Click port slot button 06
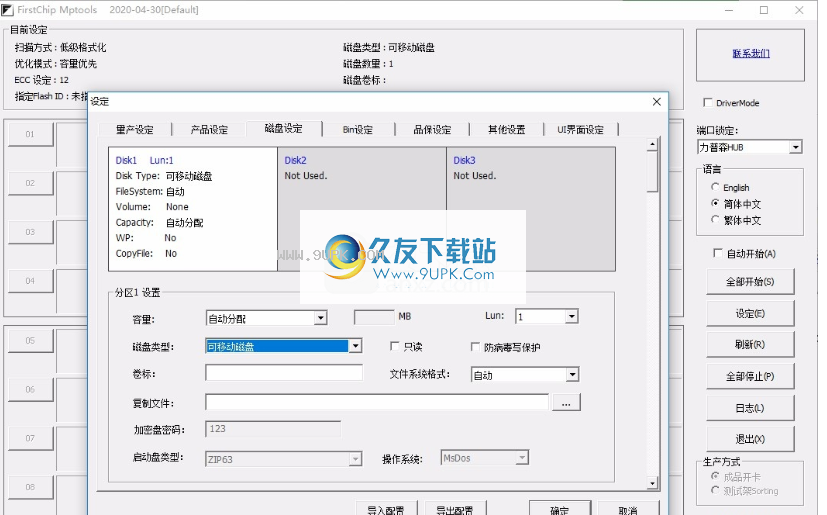827x515 pixels. [x=31, y=389]
